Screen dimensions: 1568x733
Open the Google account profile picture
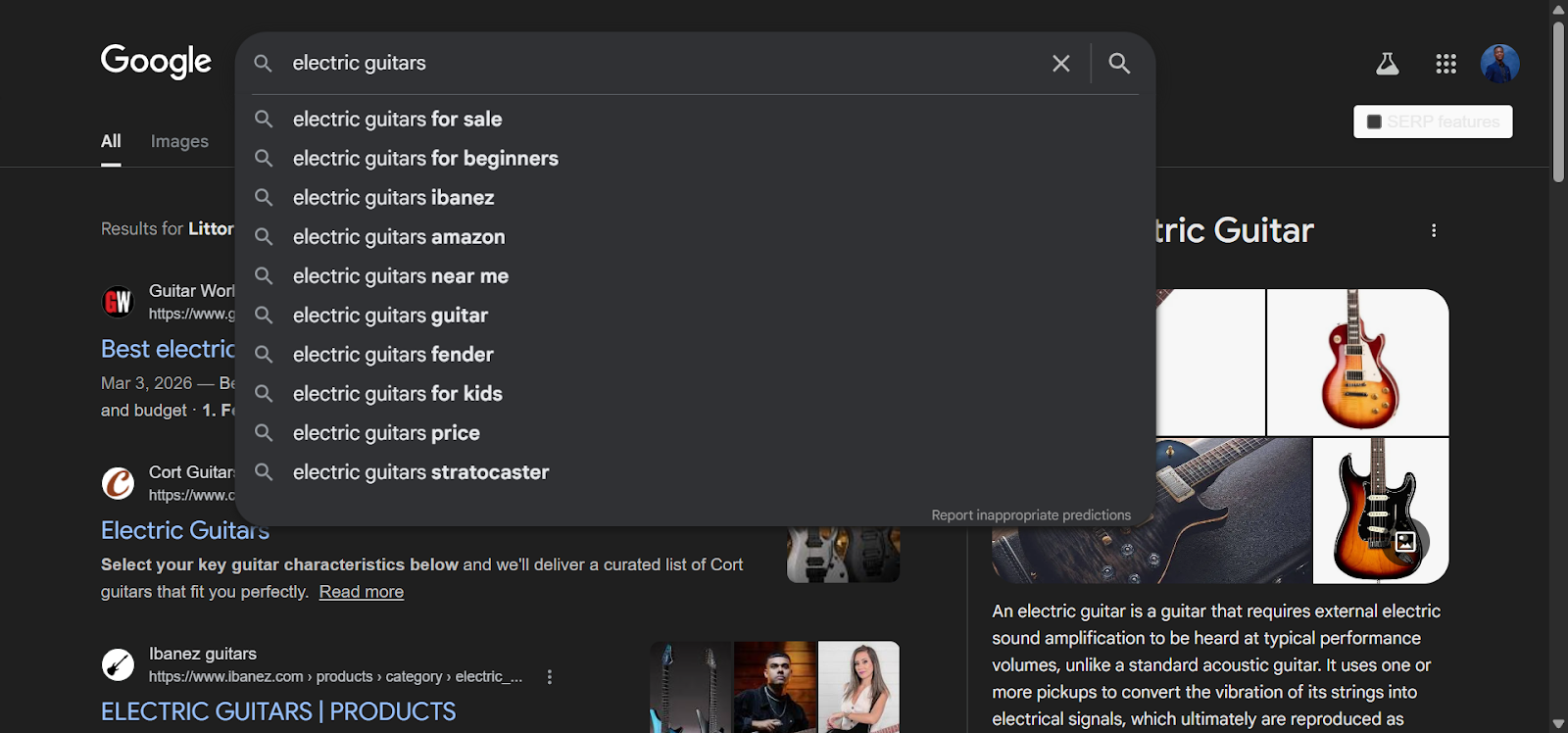click(1499, 64)
